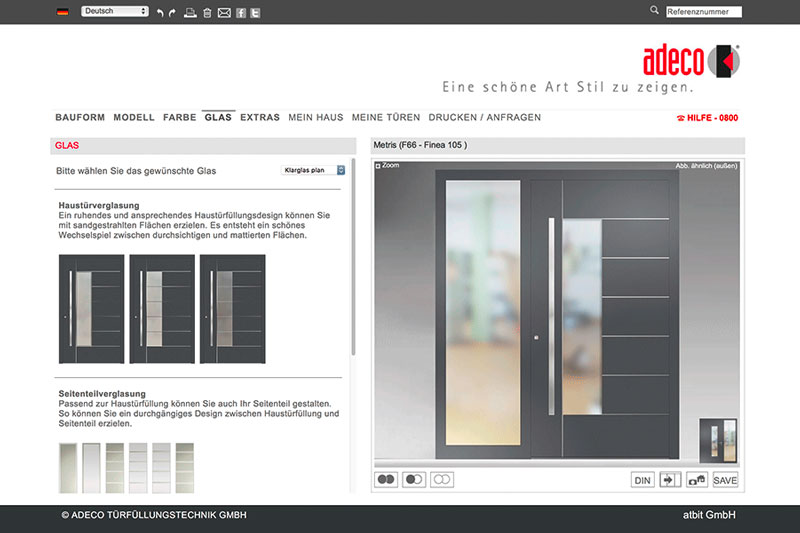The height and width of the screenshot is (533, 800).
Task: Click the email envelope icon
Action: [x=224, y=13]
